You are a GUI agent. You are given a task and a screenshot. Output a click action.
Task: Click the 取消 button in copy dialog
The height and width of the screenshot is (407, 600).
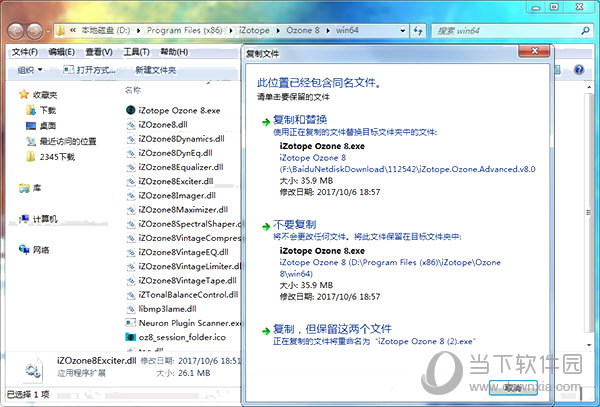[513, 388]
